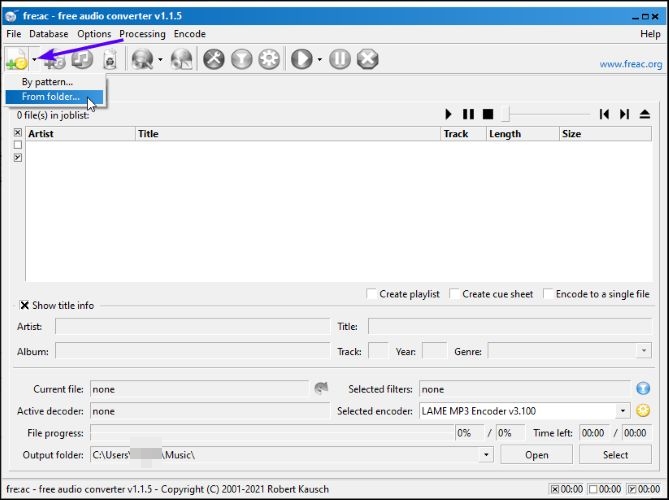Start encoding with the toolbar play icon
The image size is (669, 500).
pos(302,59)
